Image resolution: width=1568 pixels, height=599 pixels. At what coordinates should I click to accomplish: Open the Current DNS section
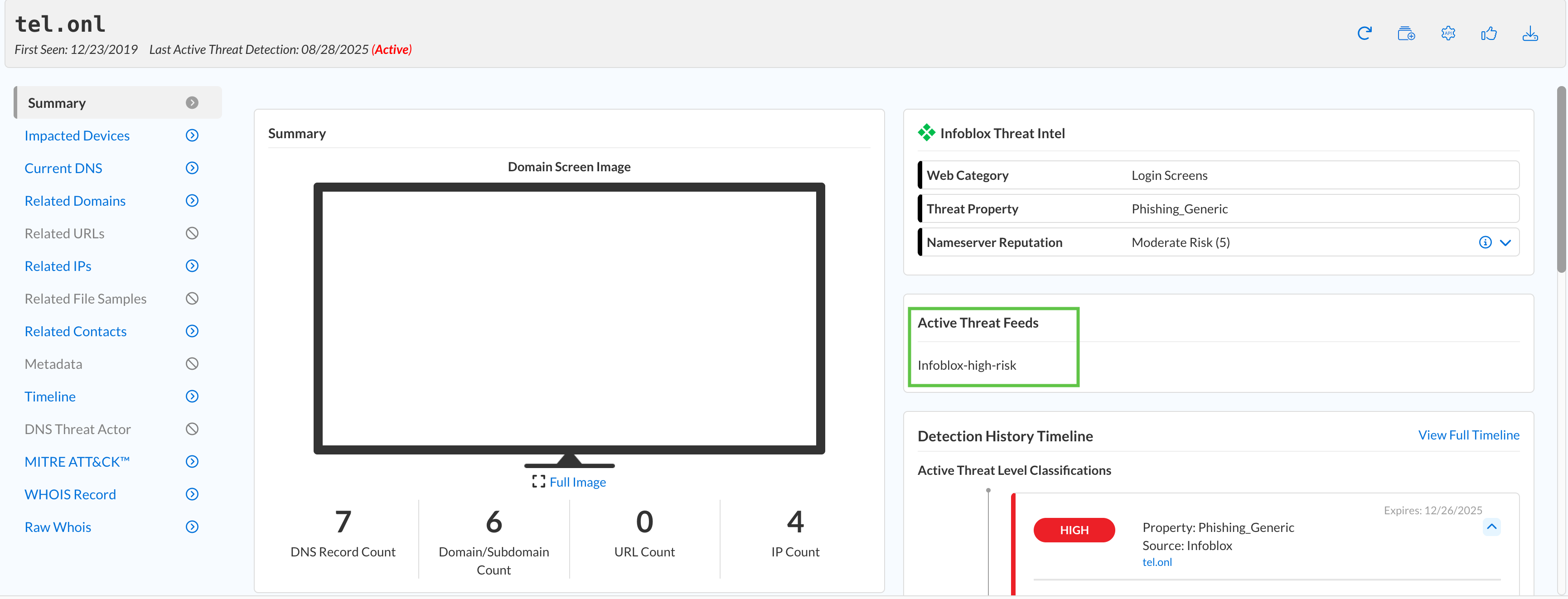pos(63,168)
